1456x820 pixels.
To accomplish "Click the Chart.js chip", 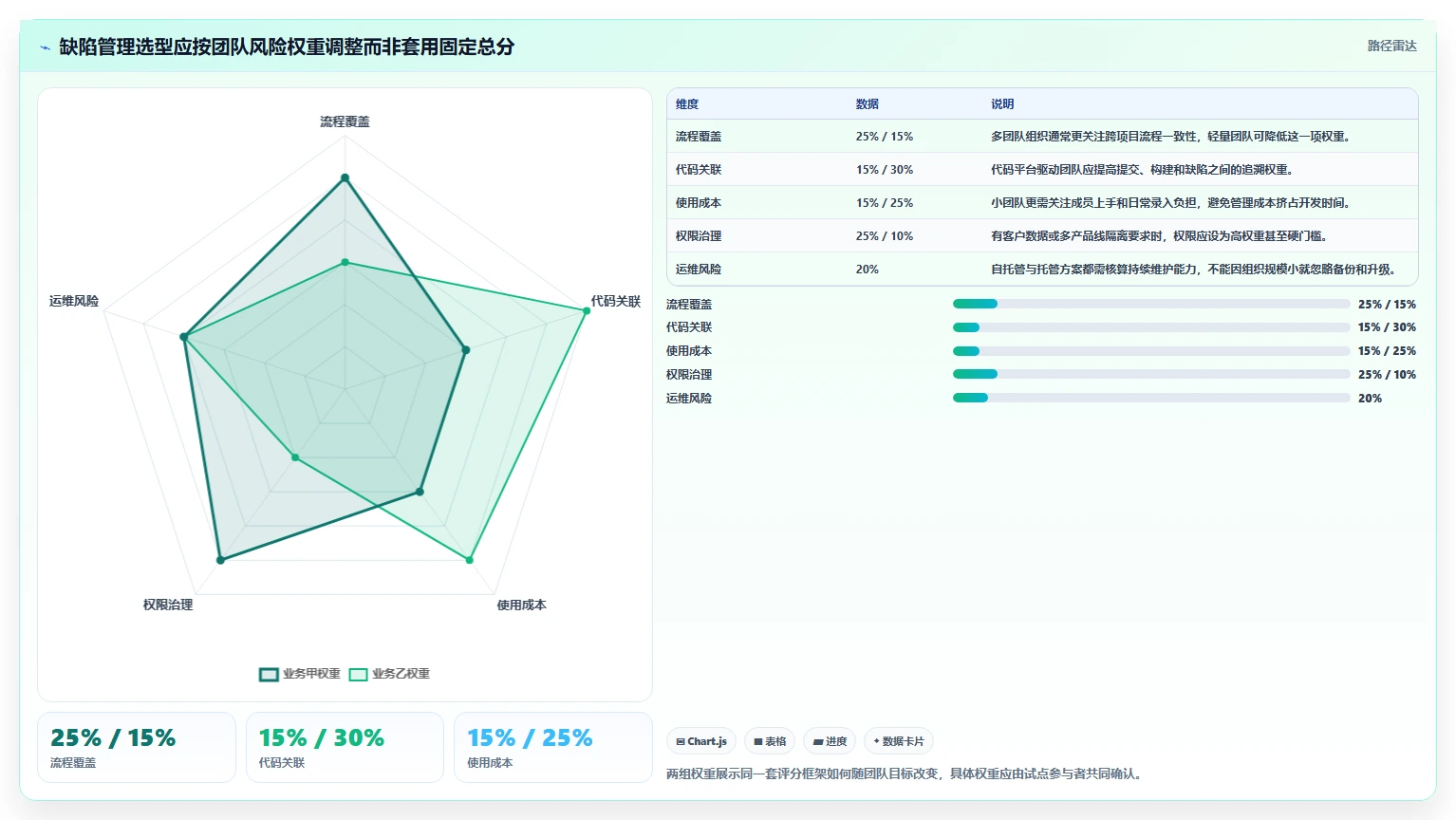I will click(701, 741).
